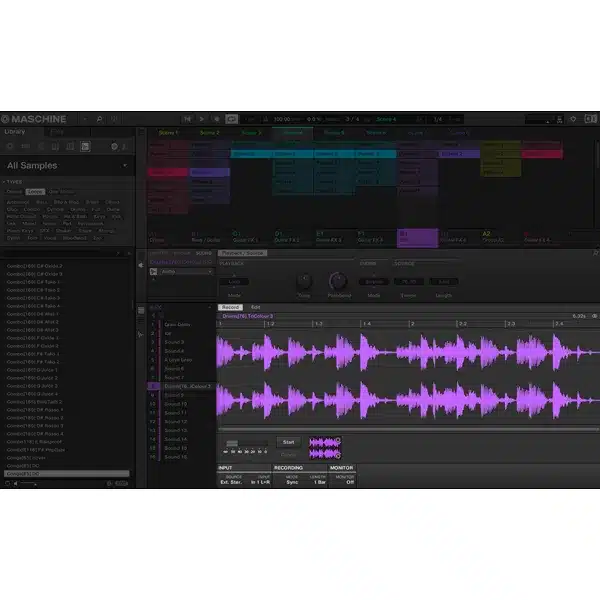
Task: Select the Vocal tag
Action: [50, 238]
